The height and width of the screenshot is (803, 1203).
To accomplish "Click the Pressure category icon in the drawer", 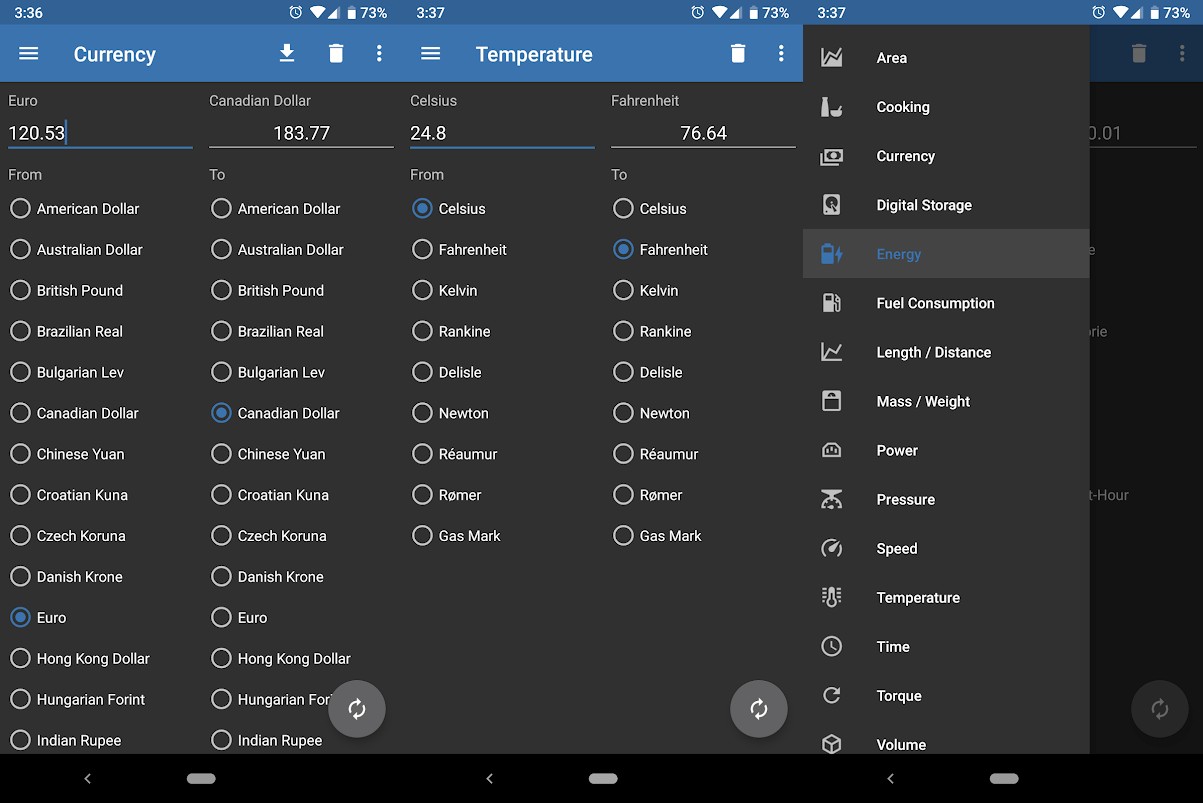I will point(831,499).
